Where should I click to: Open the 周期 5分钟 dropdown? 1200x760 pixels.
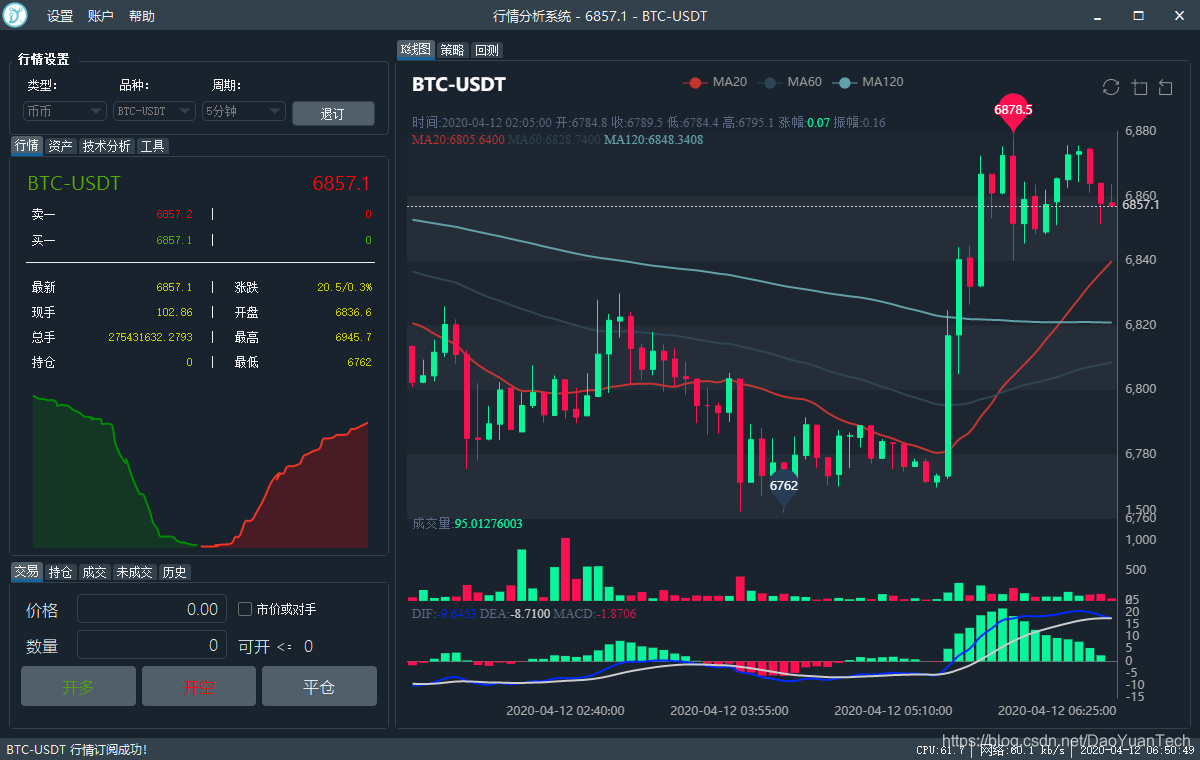[244, 111]
